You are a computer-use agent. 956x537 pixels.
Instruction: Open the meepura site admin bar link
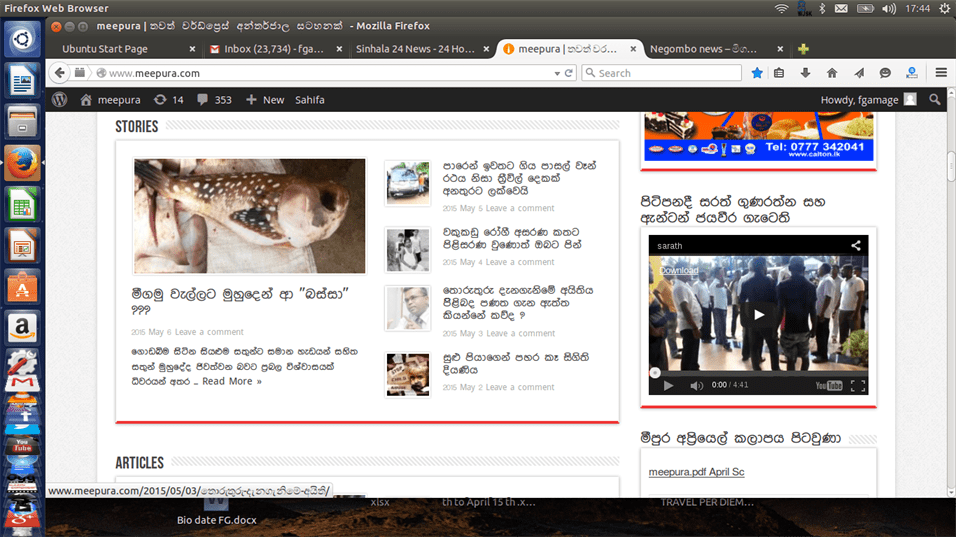(x=110, y=99)
